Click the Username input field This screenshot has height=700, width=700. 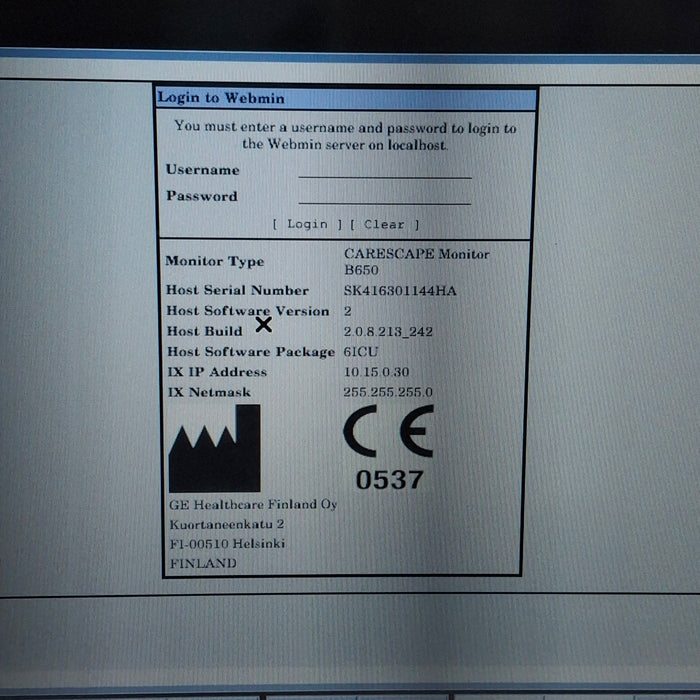click(x=385, y=171)
